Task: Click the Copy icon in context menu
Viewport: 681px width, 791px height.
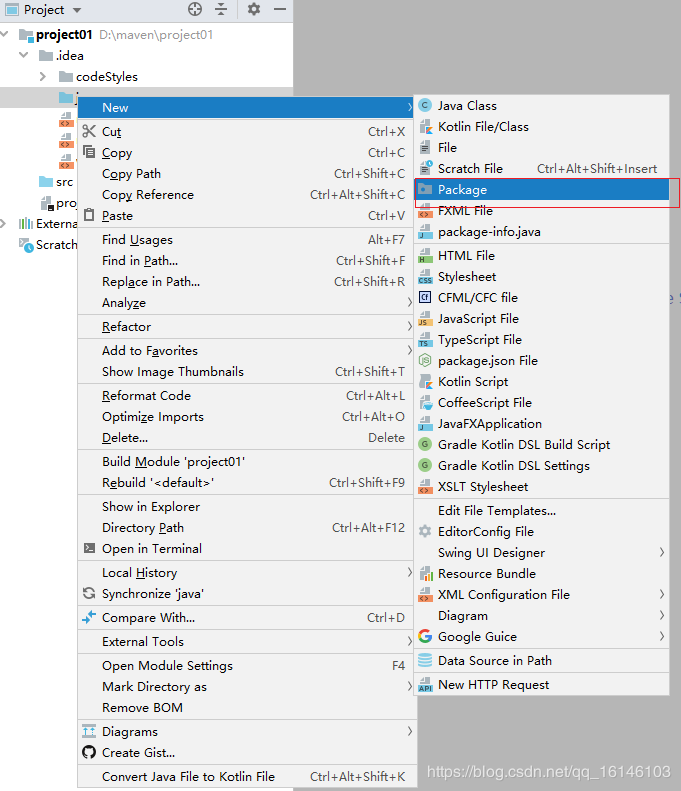Action: pos(89,152)
